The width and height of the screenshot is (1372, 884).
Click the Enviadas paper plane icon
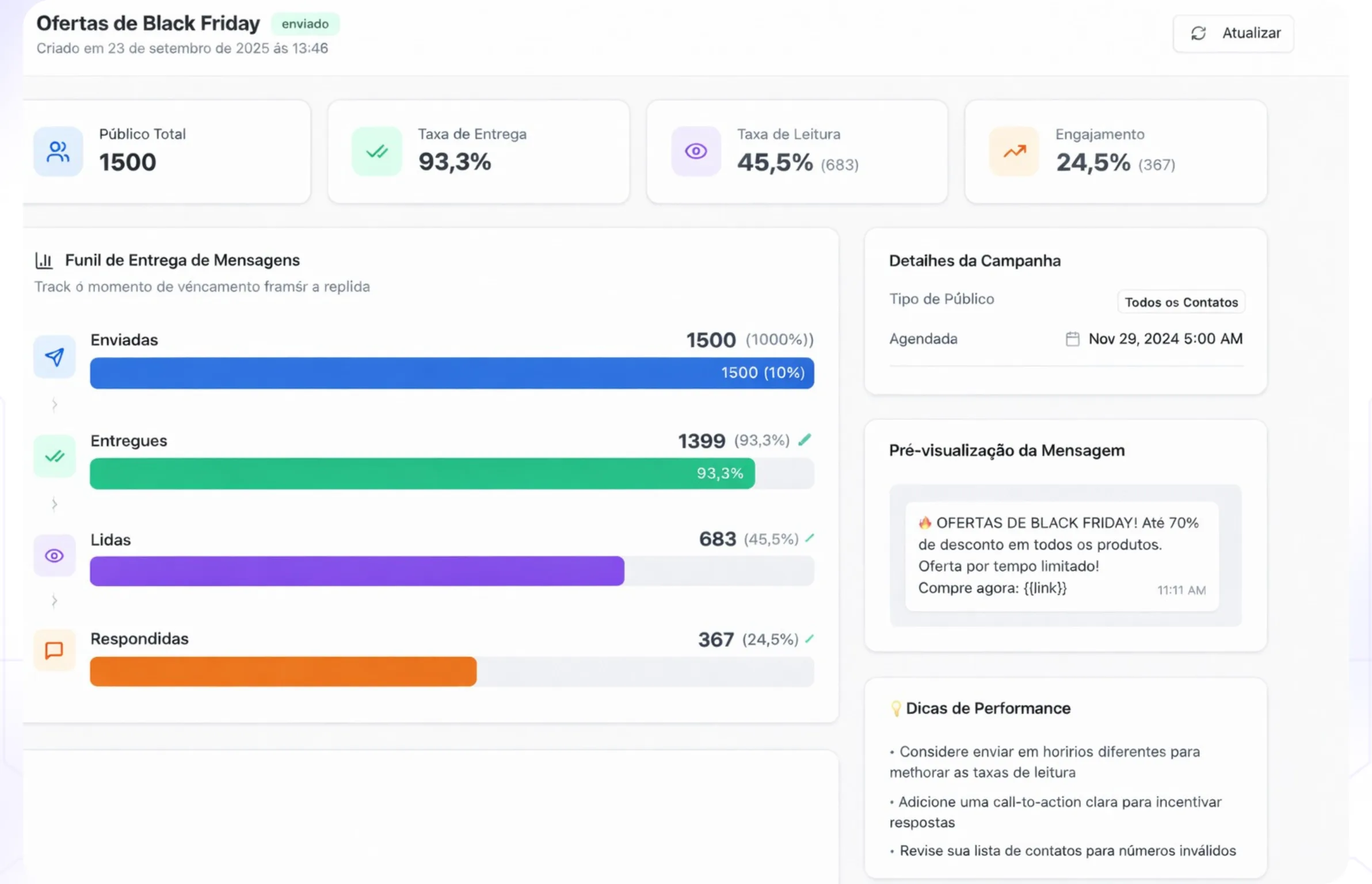click(x=55, y=357)
